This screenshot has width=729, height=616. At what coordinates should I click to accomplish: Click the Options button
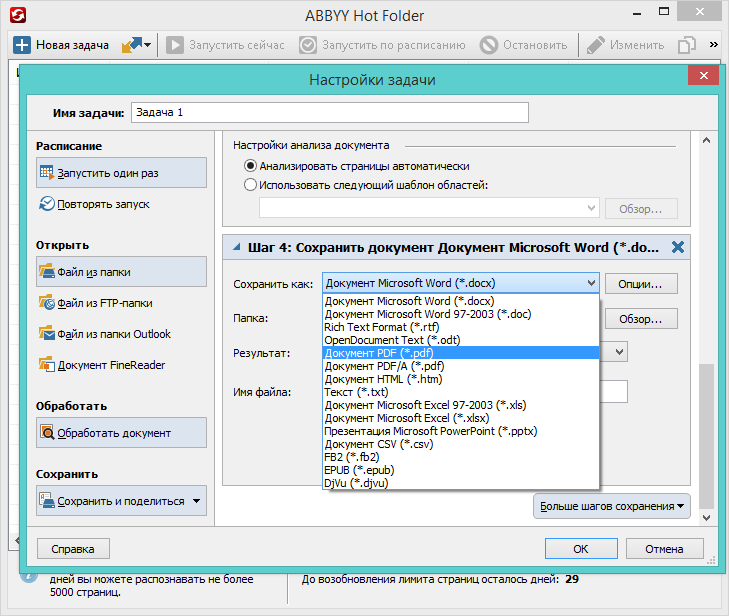[x=641, y=284]
